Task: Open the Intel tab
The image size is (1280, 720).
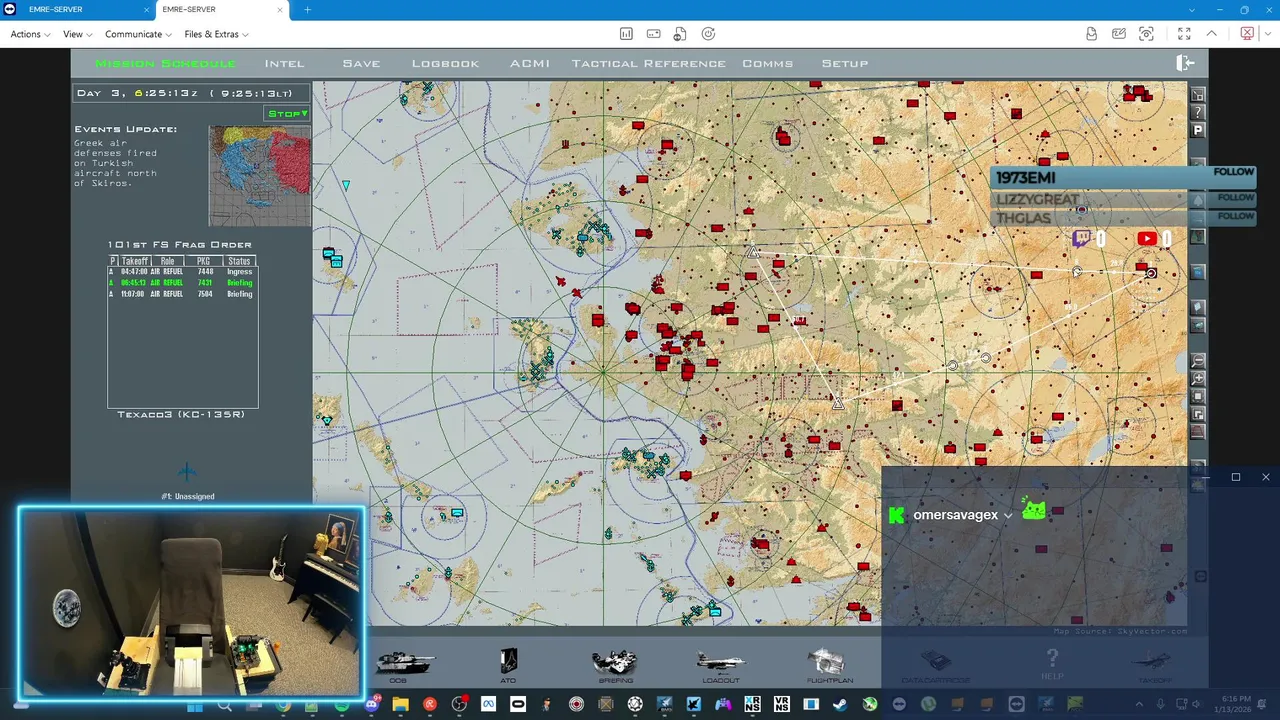Action: click(x=285, y=63)
